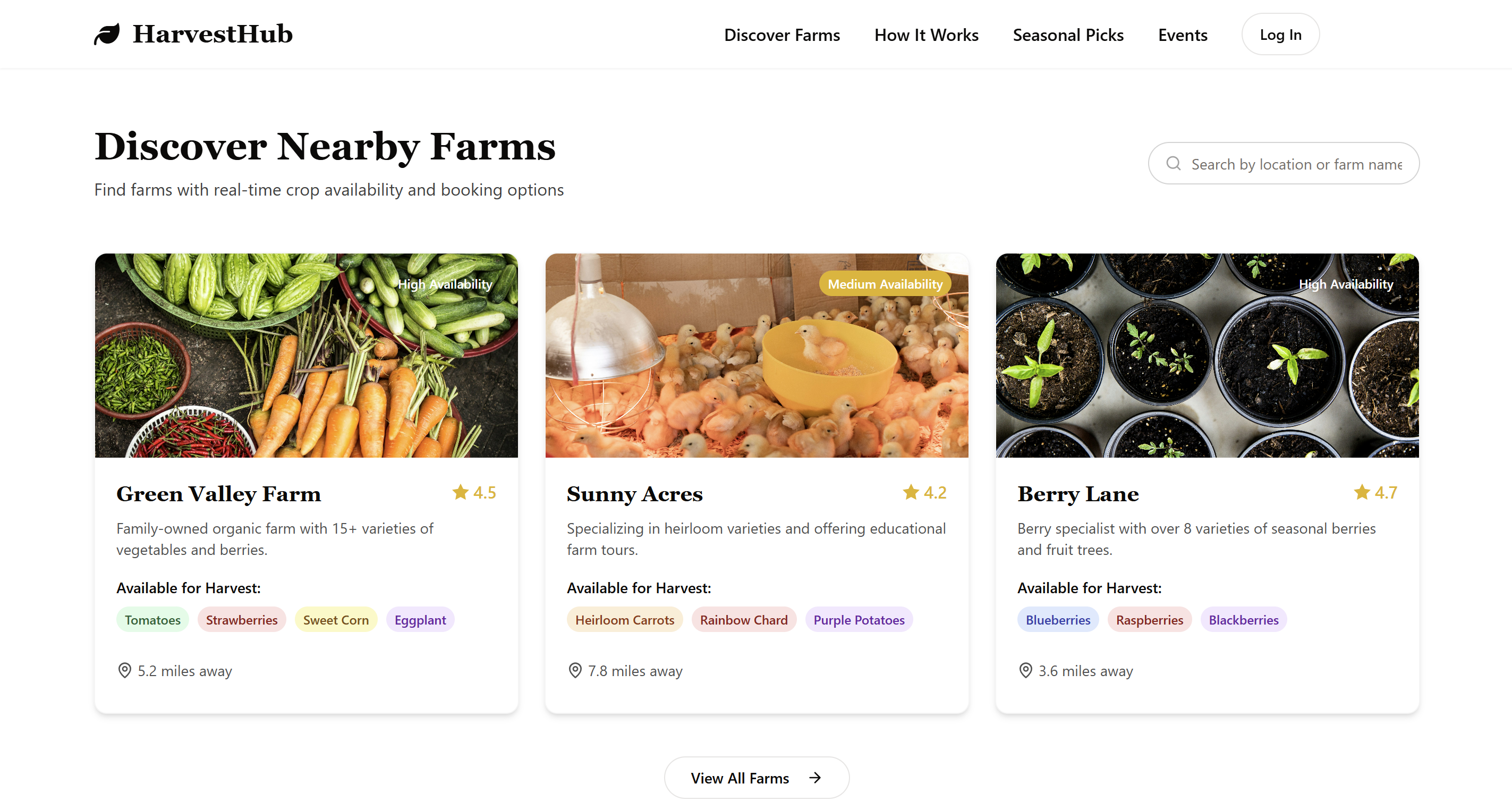Go to the How It Works page

coord(925,35)
